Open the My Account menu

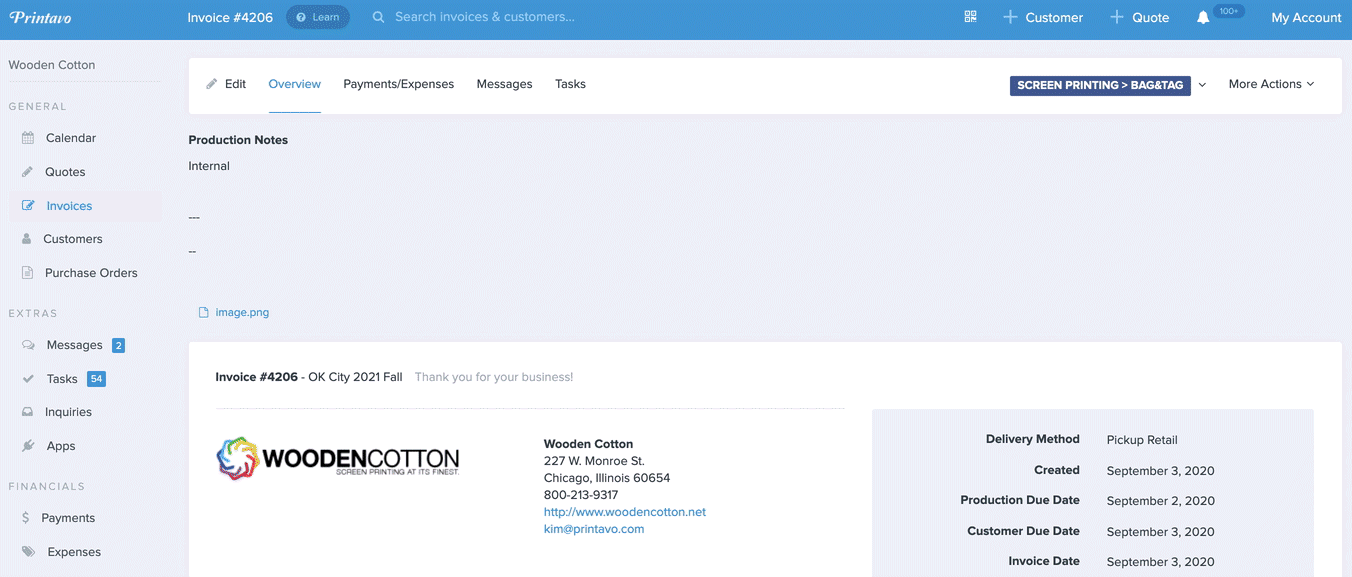coord(1306,17)
